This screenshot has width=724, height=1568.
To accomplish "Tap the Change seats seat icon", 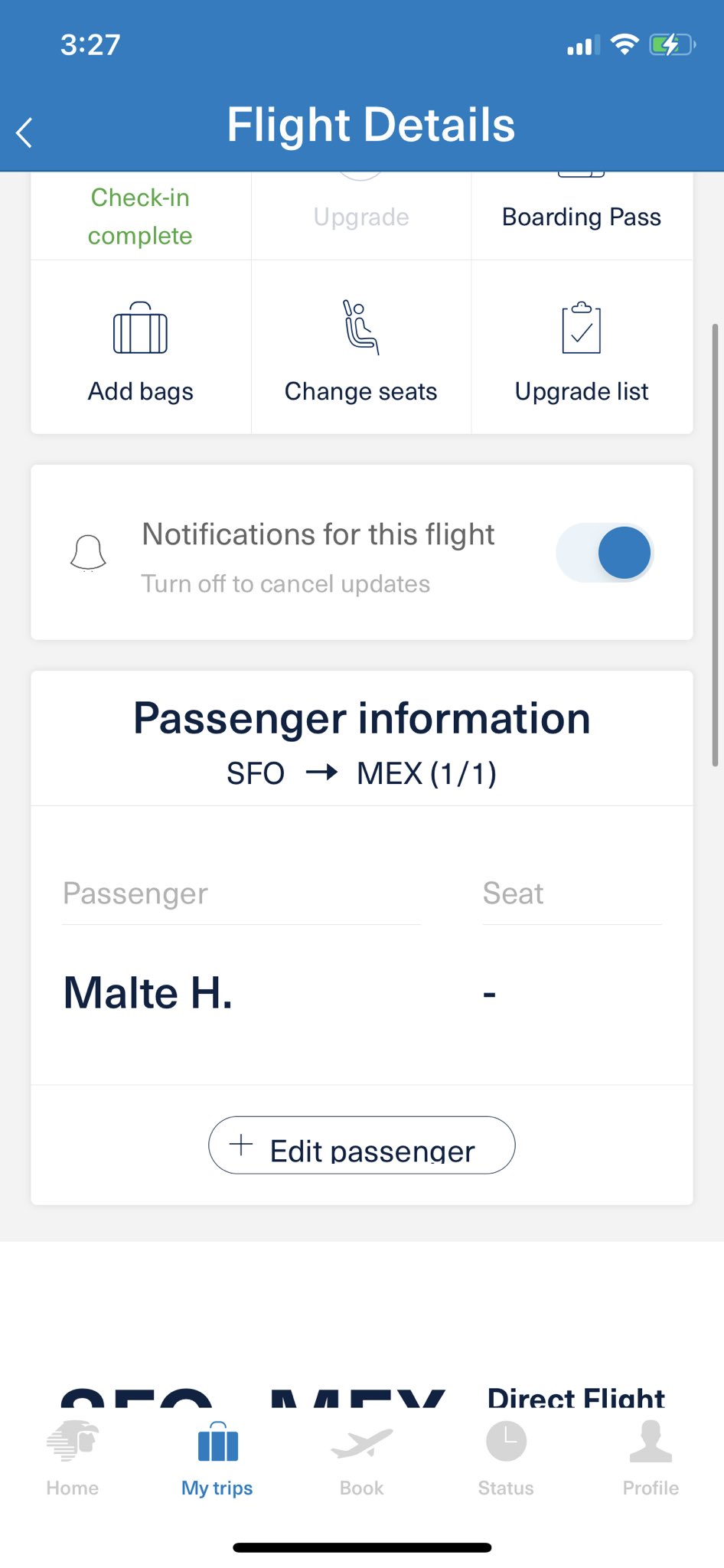I will (x=360, y=327).
